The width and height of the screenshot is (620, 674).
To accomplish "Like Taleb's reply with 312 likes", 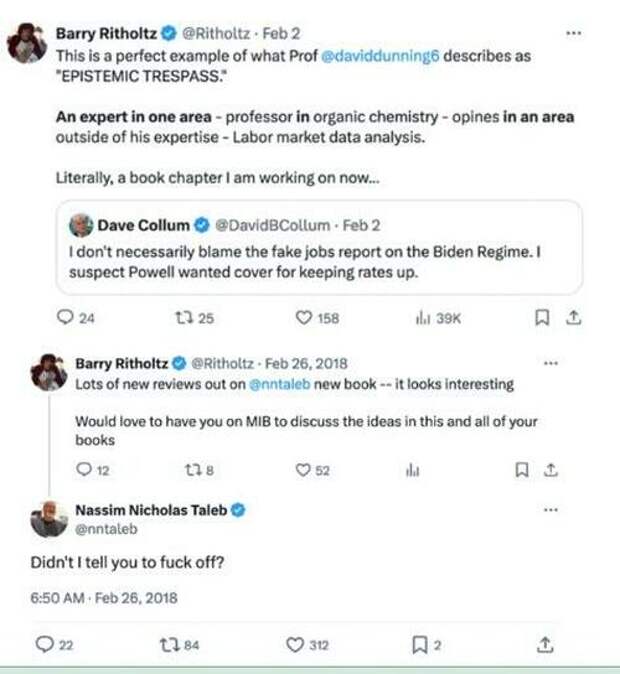I will pos(295,645).
